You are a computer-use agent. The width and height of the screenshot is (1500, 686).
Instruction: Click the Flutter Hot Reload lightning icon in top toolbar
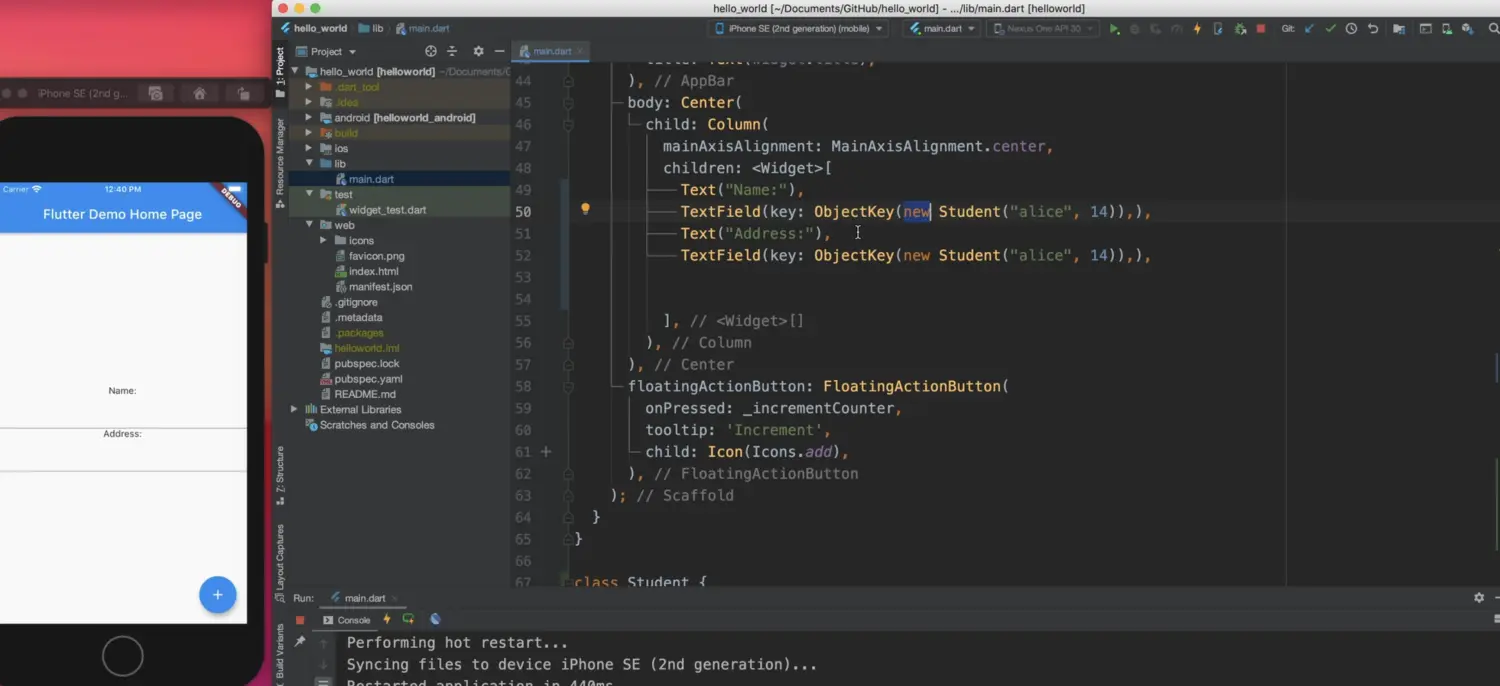click(1197, 29)
